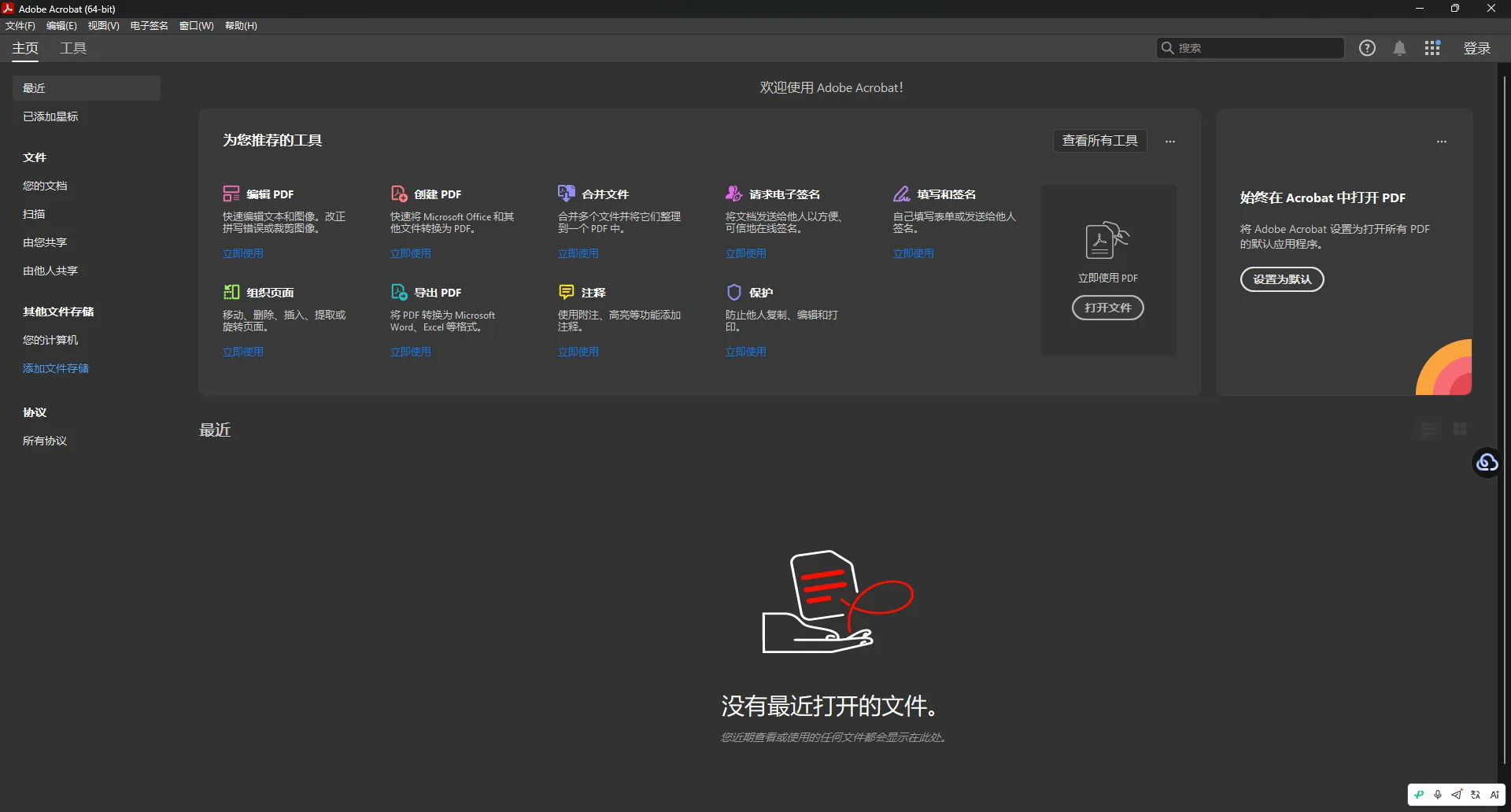This screenshot has width=1511, height=812.
Task: Click the 打开文件 button
Action: (x=1108, y=308)
